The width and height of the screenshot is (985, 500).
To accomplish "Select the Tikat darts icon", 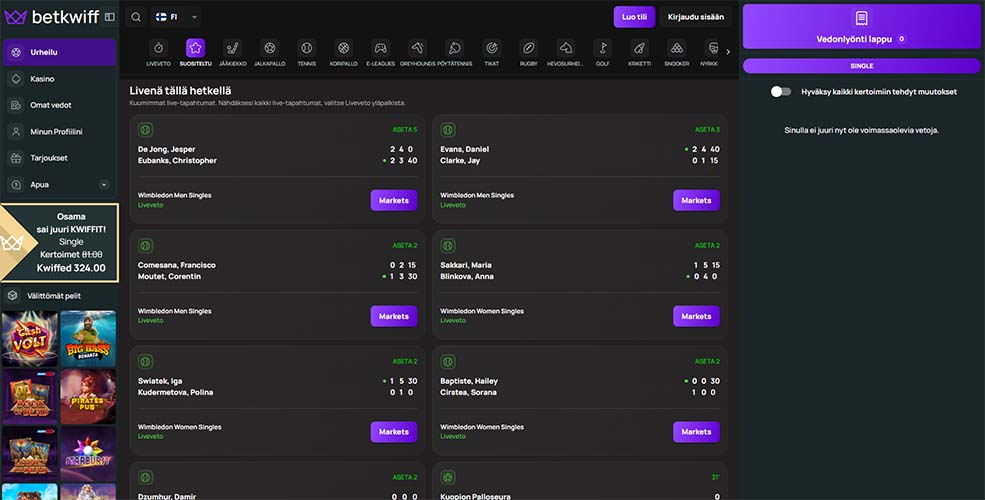I will pos(492,48).
